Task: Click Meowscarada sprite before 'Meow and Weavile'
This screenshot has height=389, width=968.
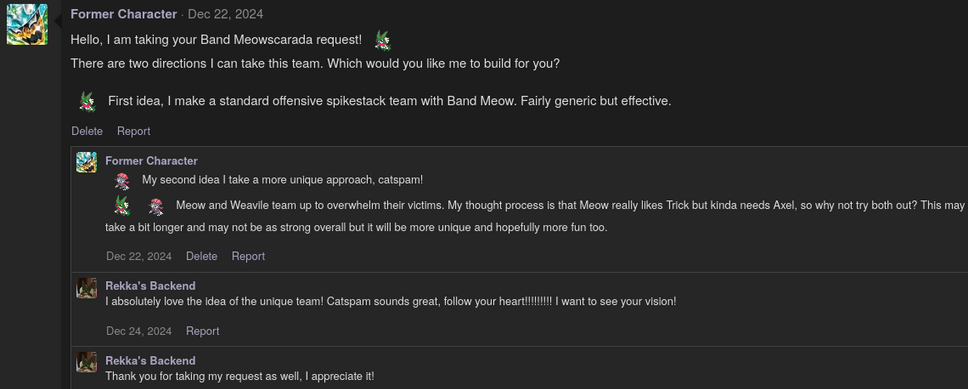Action: click(x=122, y=205)
